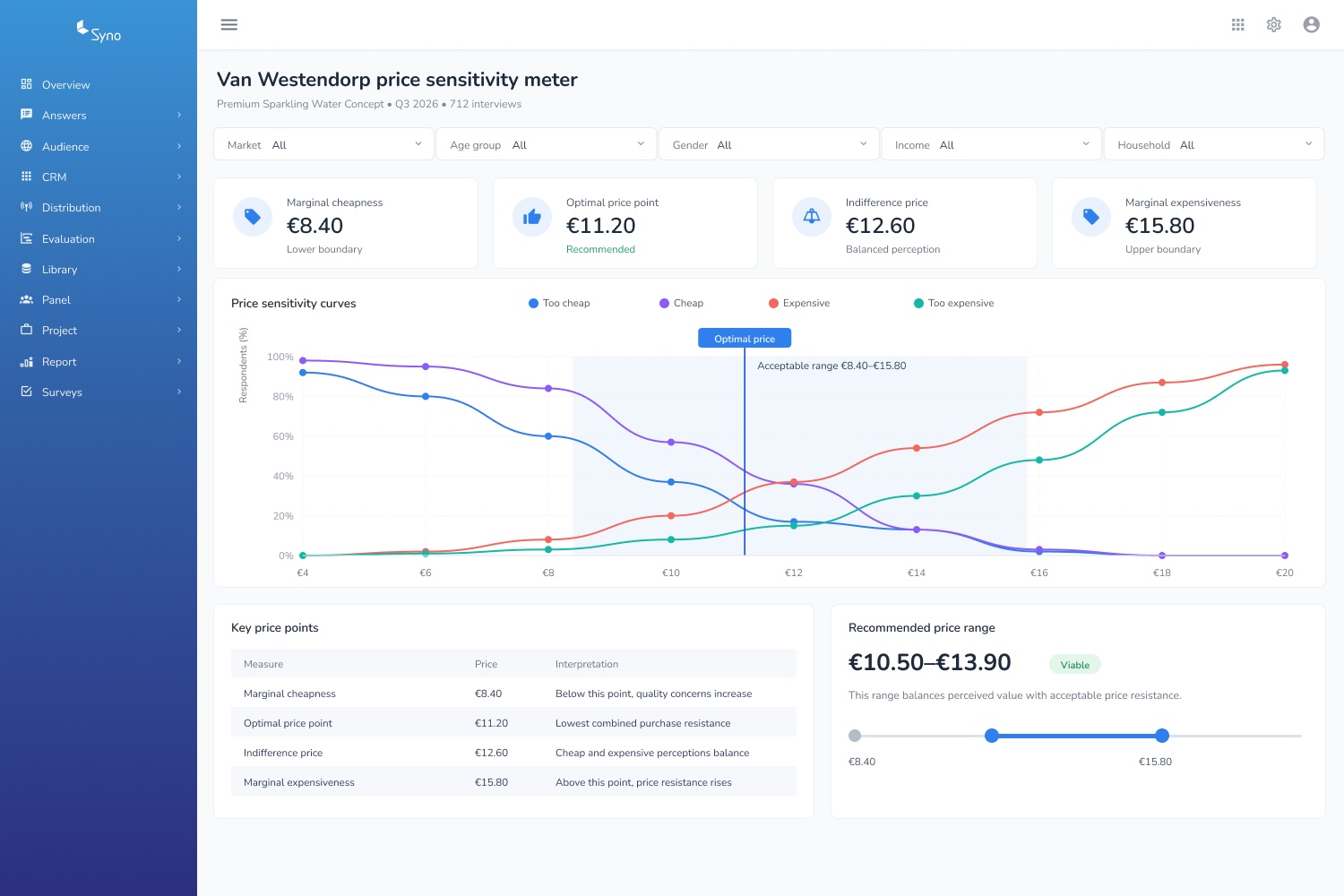
Task: Open the Household filter dropdown
Action: coord(1214,144)
